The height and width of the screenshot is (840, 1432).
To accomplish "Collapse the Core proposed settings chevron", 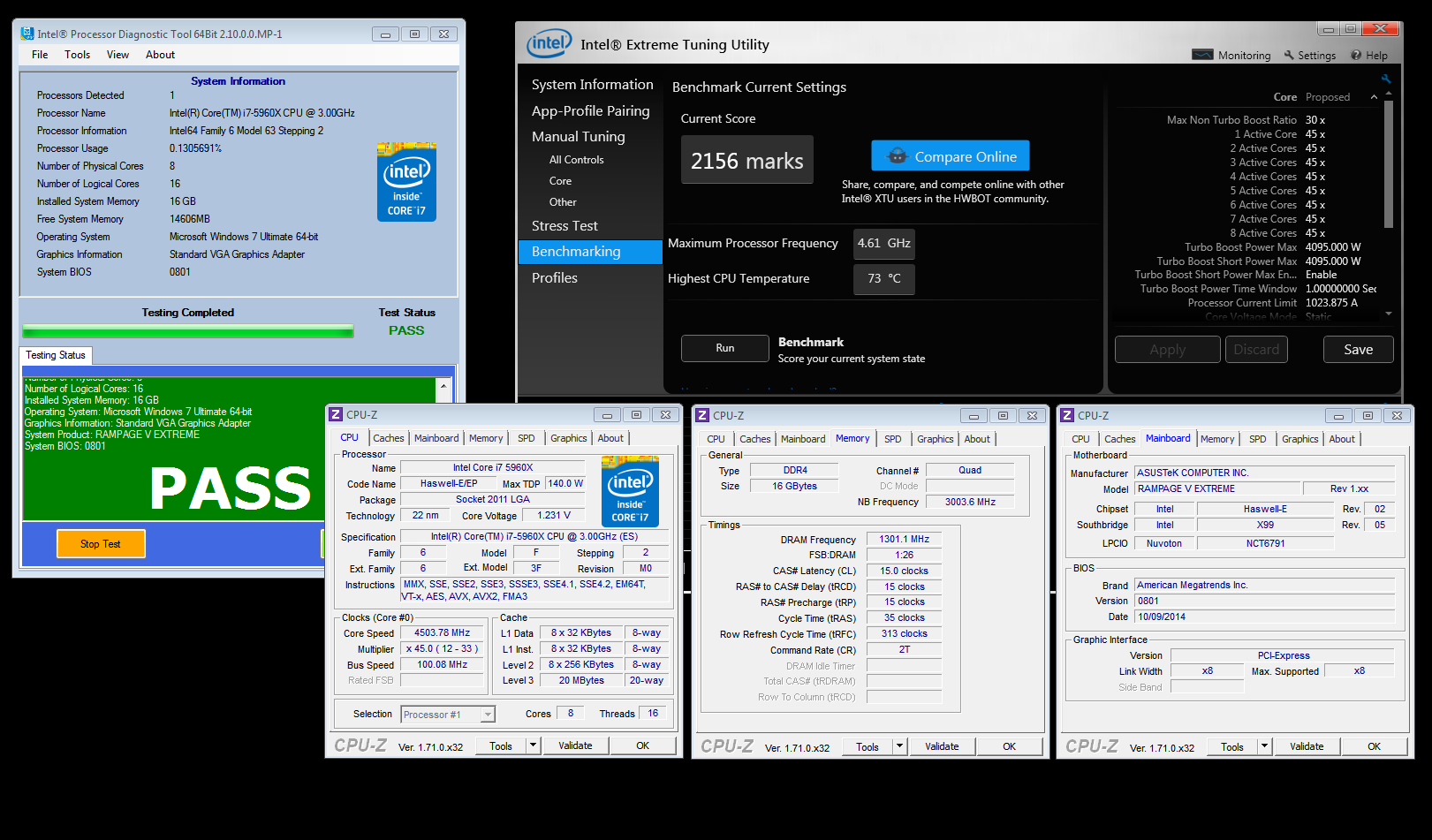I will pos(1374,97).
